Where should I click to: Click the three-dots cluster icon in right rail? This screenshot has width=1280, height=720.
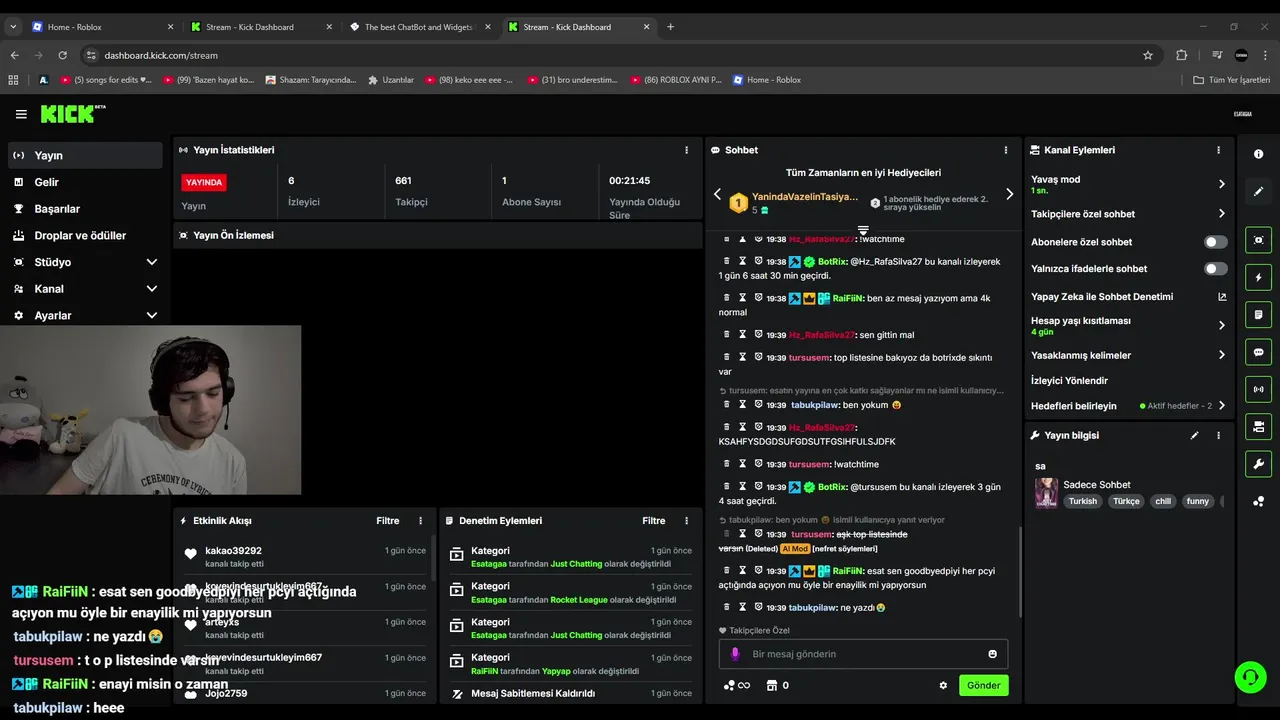coord(1258,501)
